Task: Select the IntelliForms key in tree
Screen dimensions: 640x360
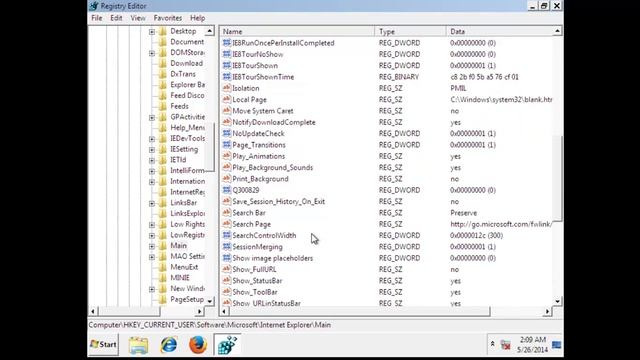Action: coord(187,170)
